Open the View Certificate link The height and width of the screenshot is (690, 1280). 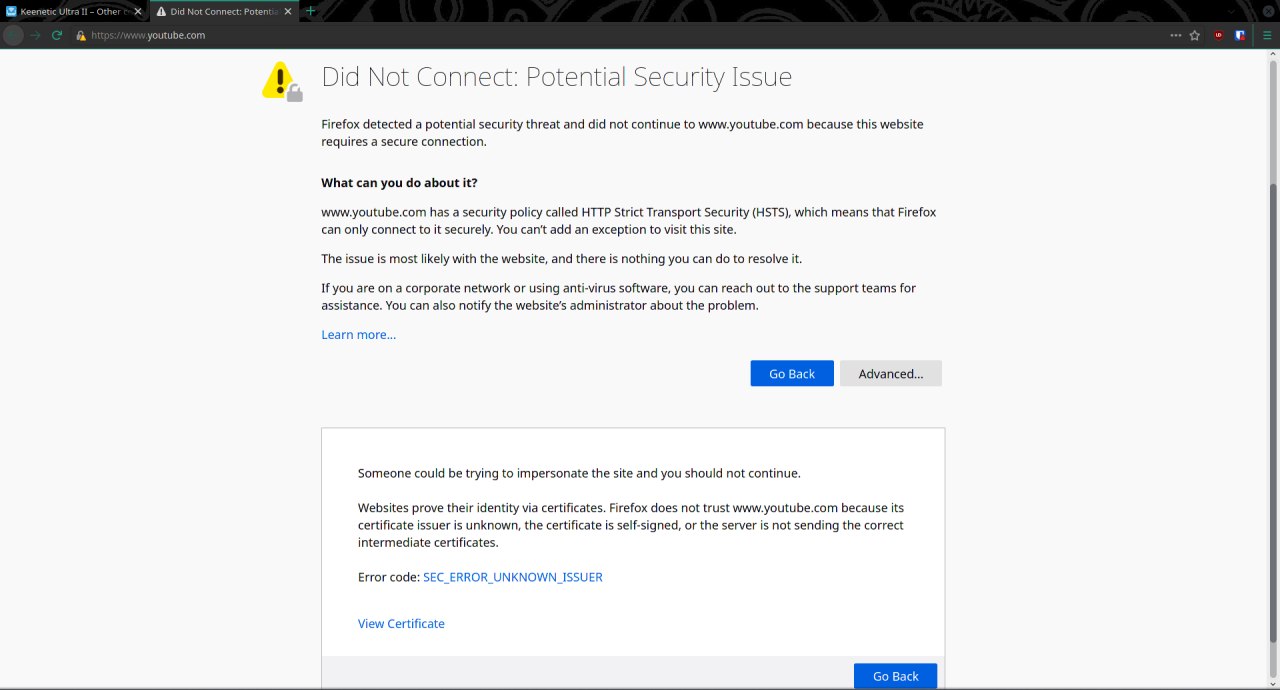point(401,623)
